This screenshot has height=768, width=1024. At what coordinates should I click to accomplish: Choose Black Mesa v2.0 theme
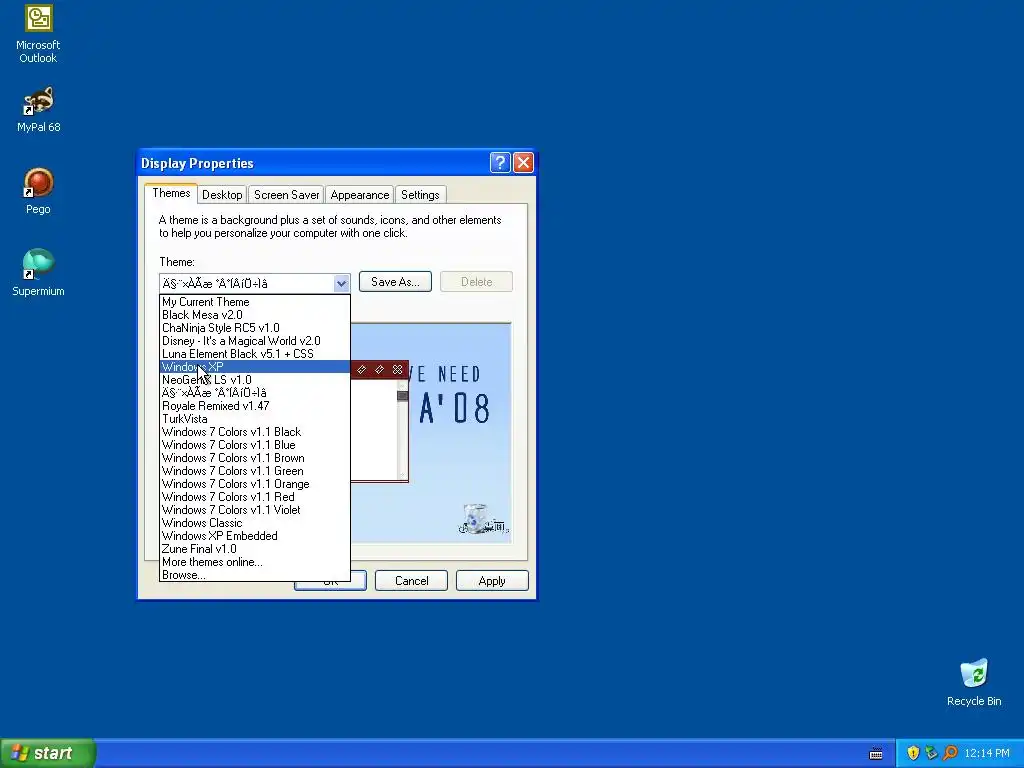tap(255, 315)
